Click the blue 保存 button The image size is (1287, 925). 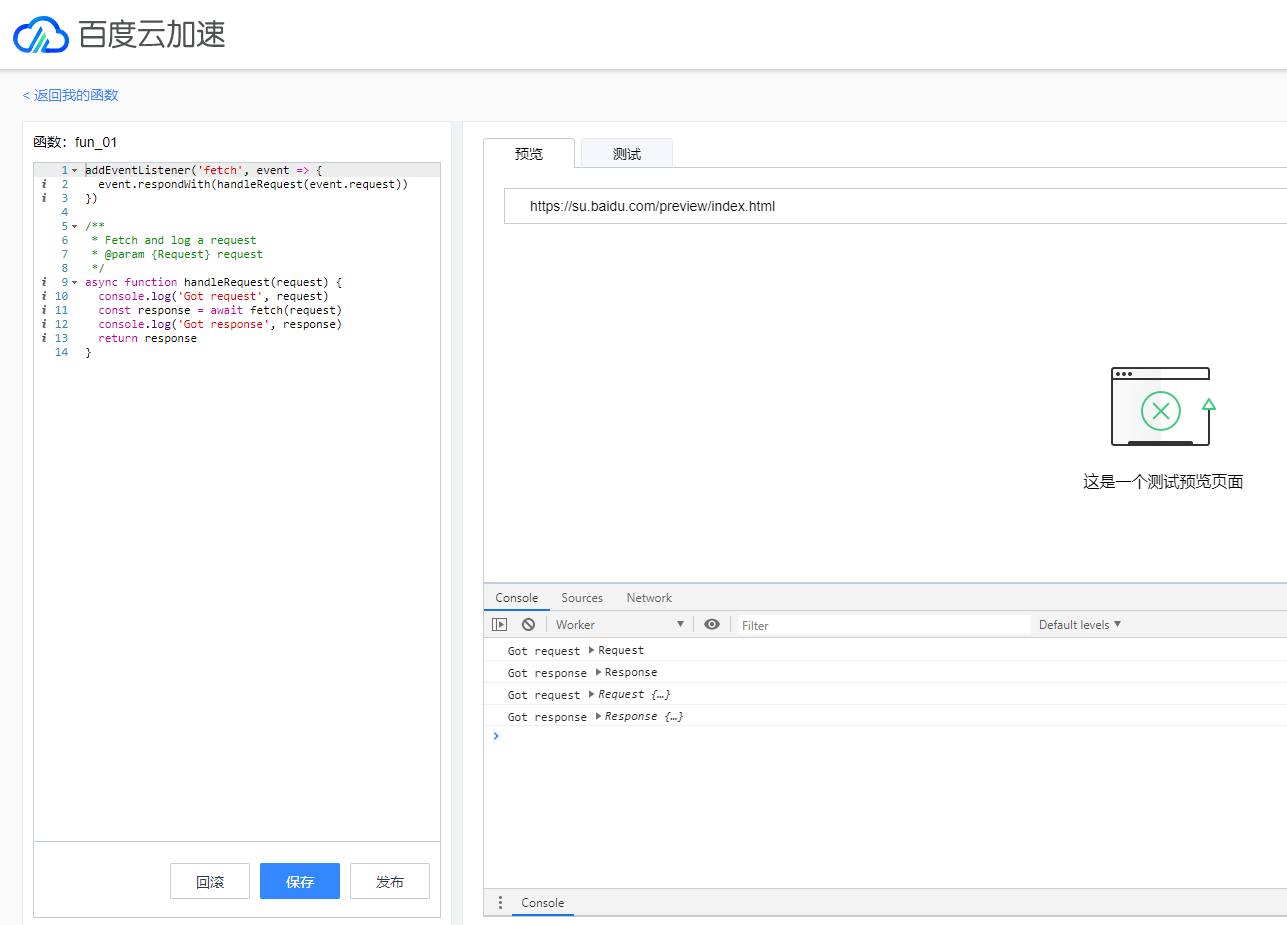300,882
